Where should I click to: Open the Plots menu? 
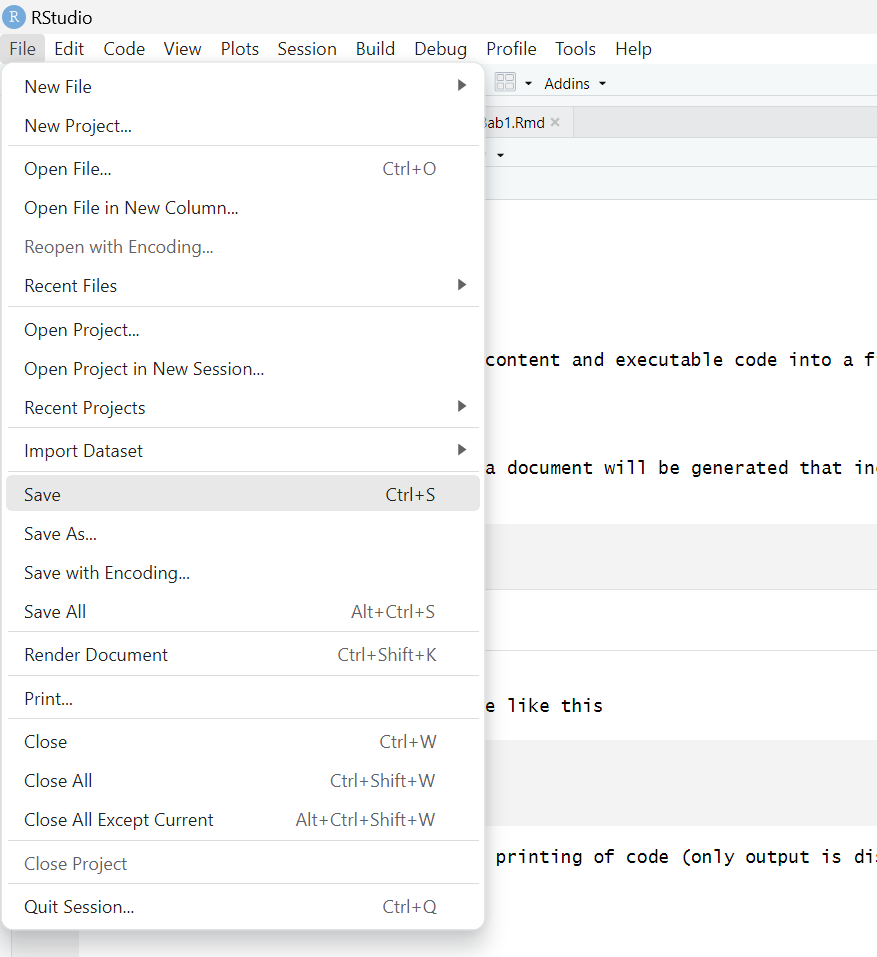[x=239, y=49]
